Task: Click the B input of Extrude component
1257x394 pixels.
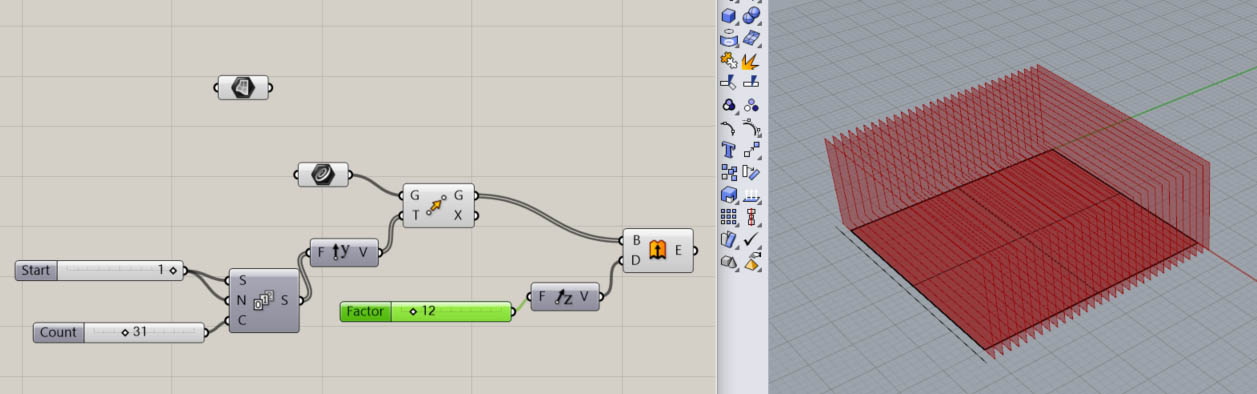Action: tap(636, 240)
